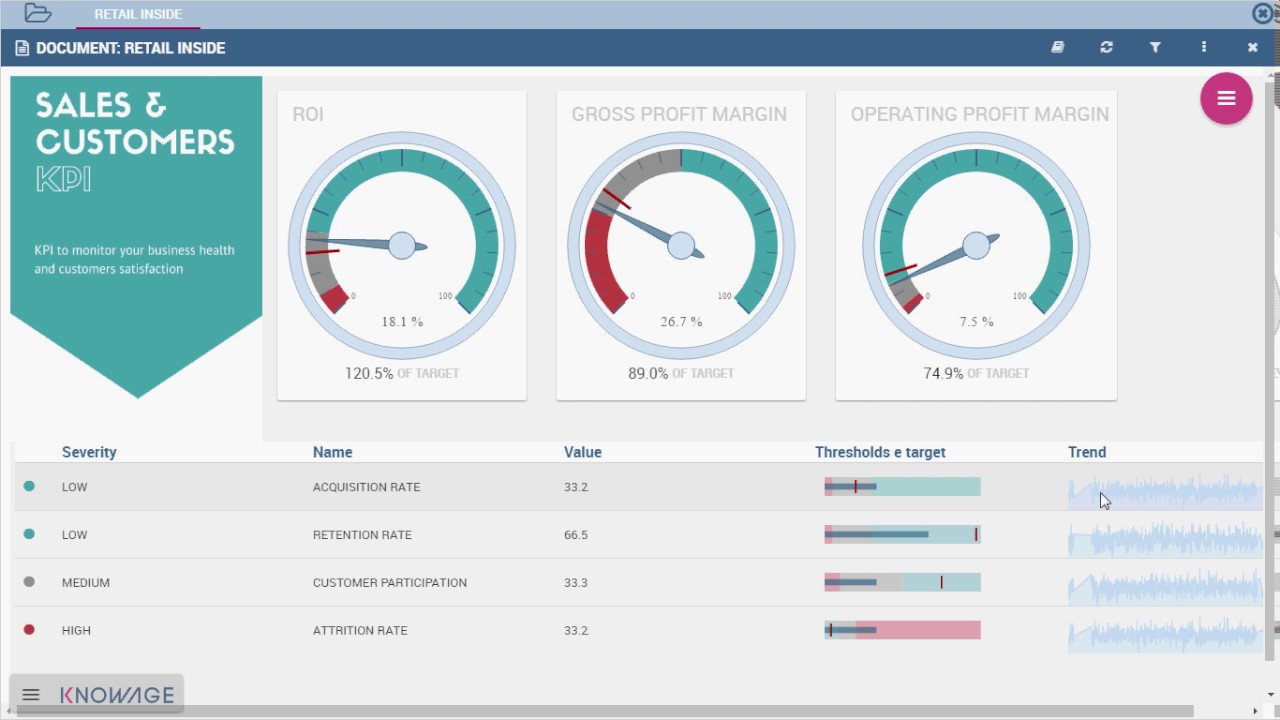Open the folder icon in top bar

click(37, 13)
